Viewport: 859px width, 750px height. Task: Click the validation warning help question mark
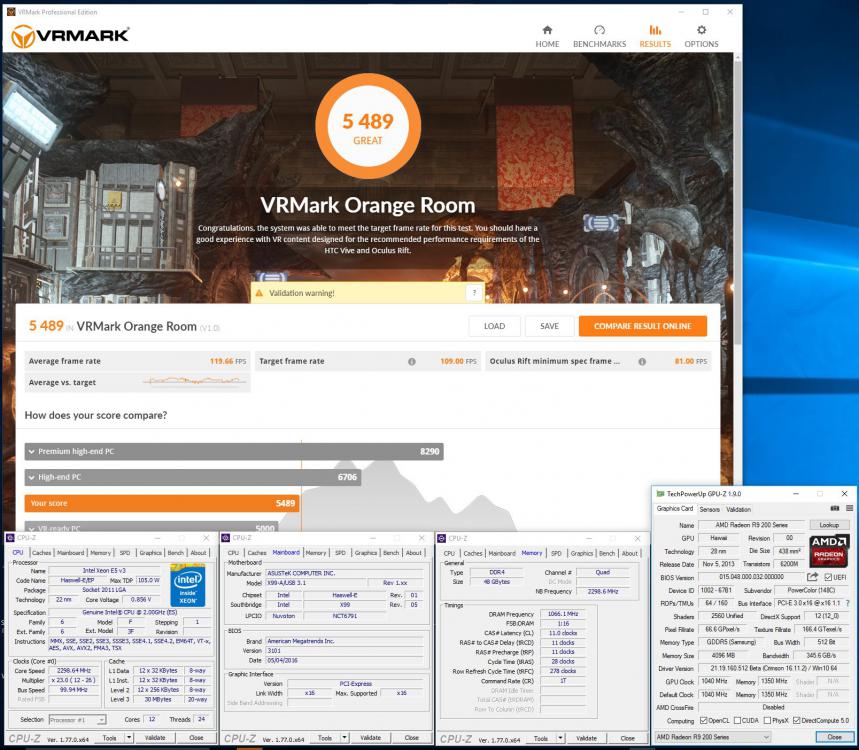coord(474,293)
